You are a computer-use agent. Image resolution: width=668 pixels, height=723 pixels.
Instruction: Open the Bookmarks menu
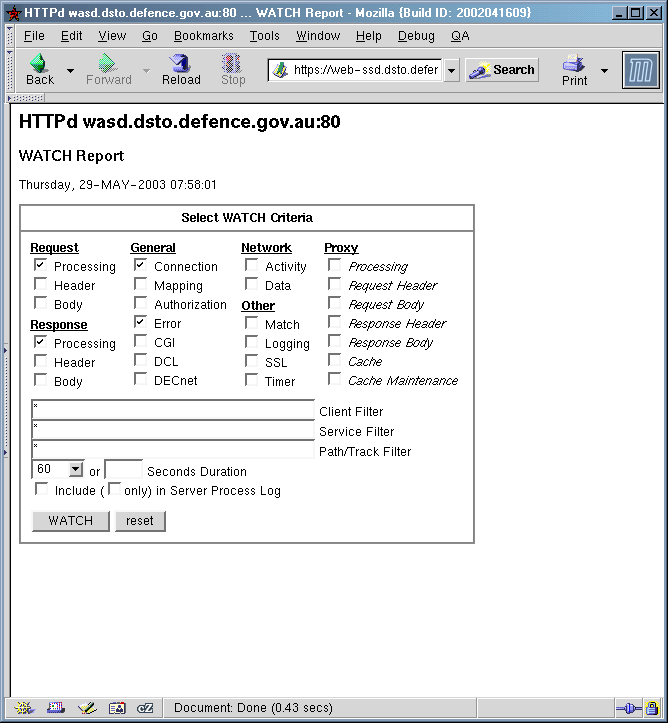click(x=203, y=36)
